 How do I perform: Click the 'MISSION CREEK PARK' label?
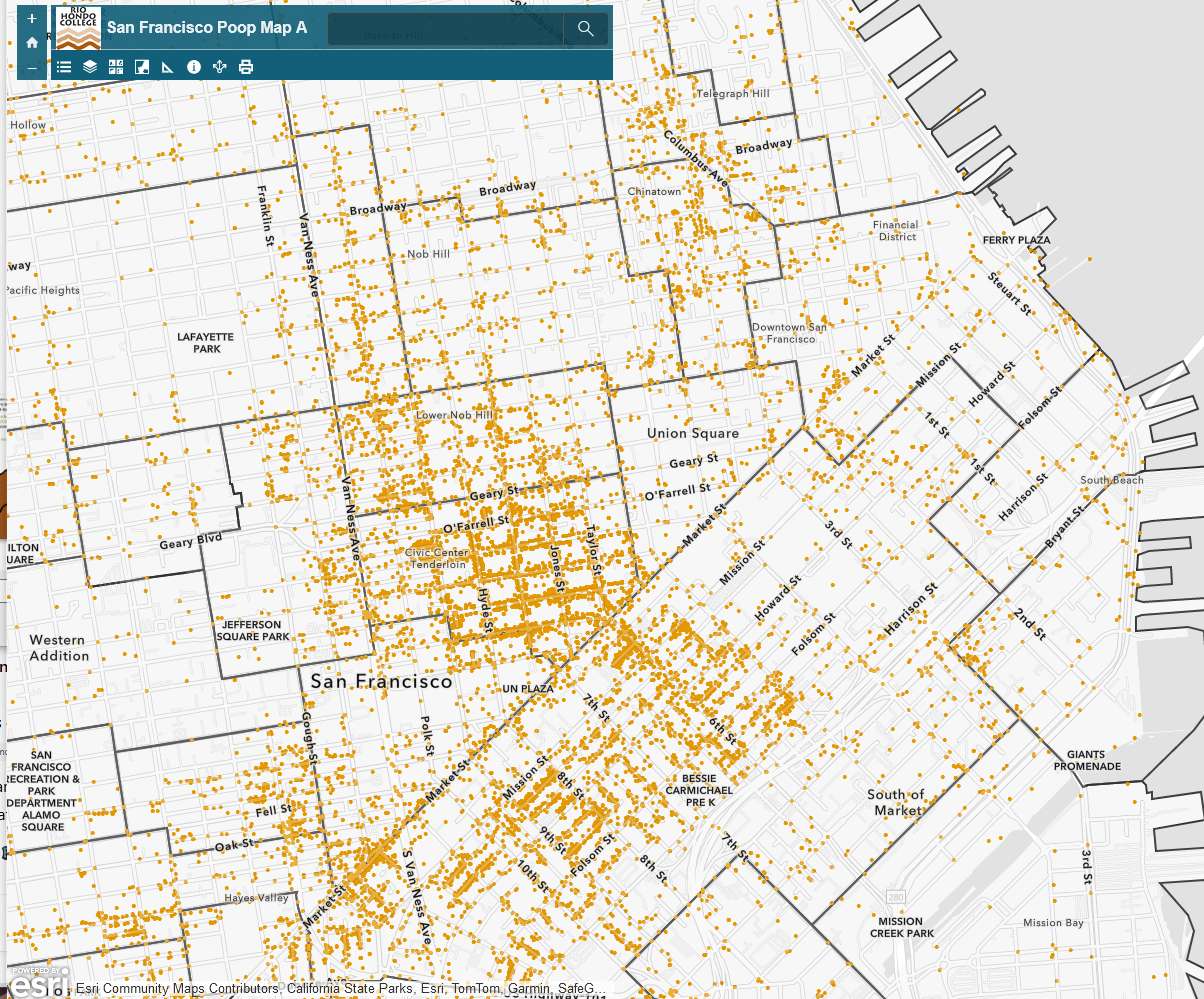[x=902, y=927]
